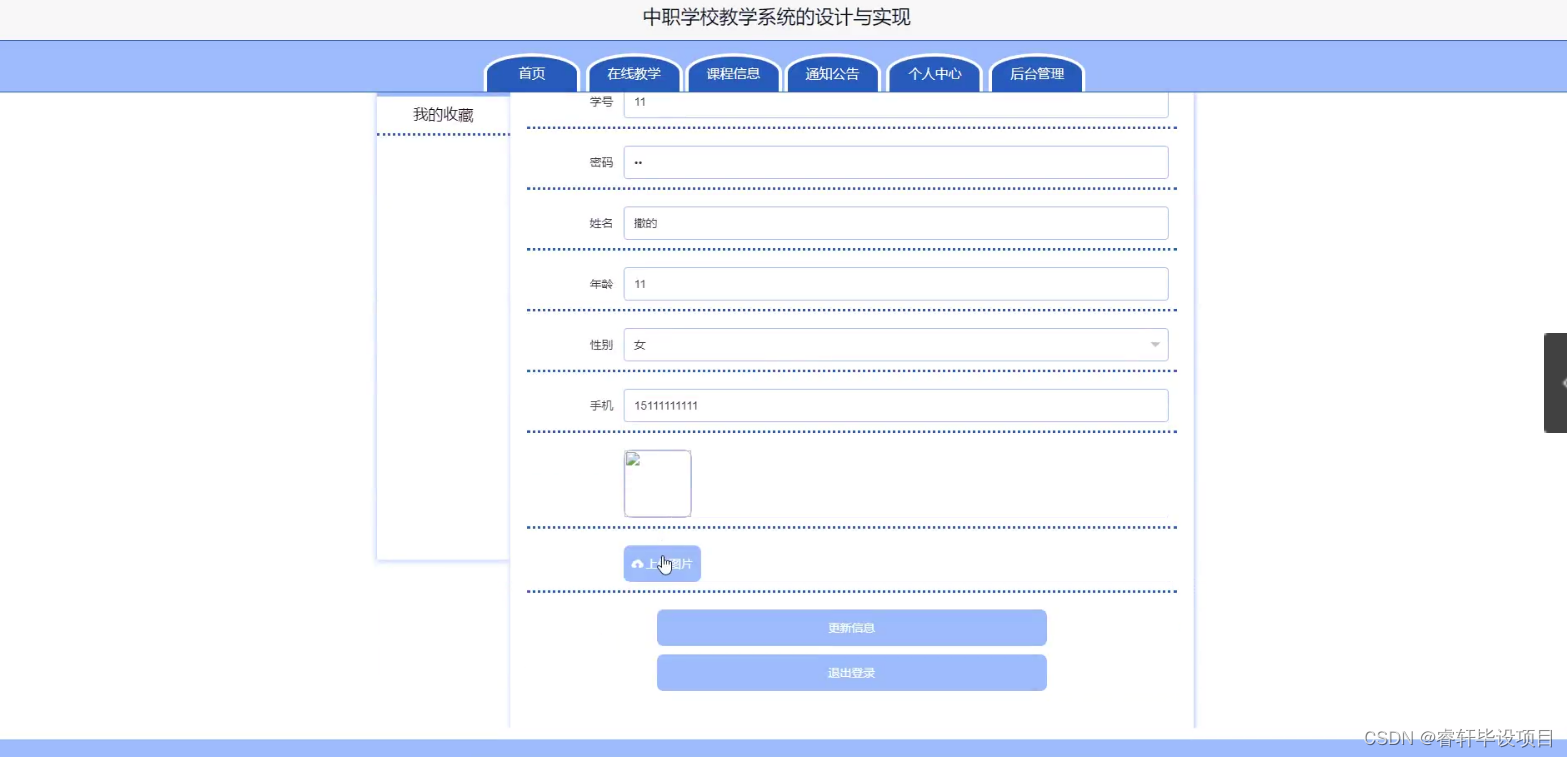The image size is (1567, 757).
Task: Click the 手机 phone number field
Action: (895, 405)
